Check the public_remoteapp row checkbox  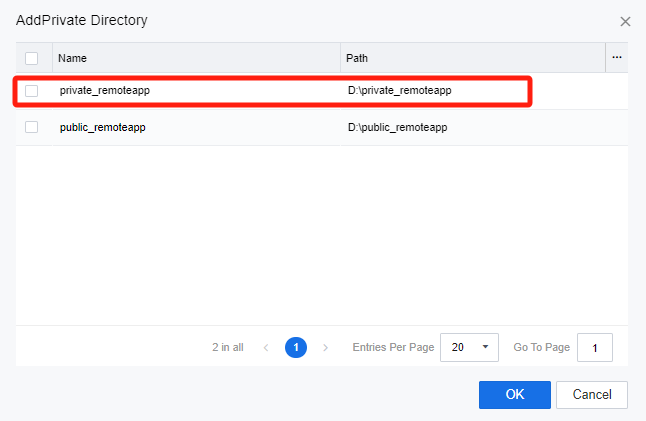coord(32,127)
